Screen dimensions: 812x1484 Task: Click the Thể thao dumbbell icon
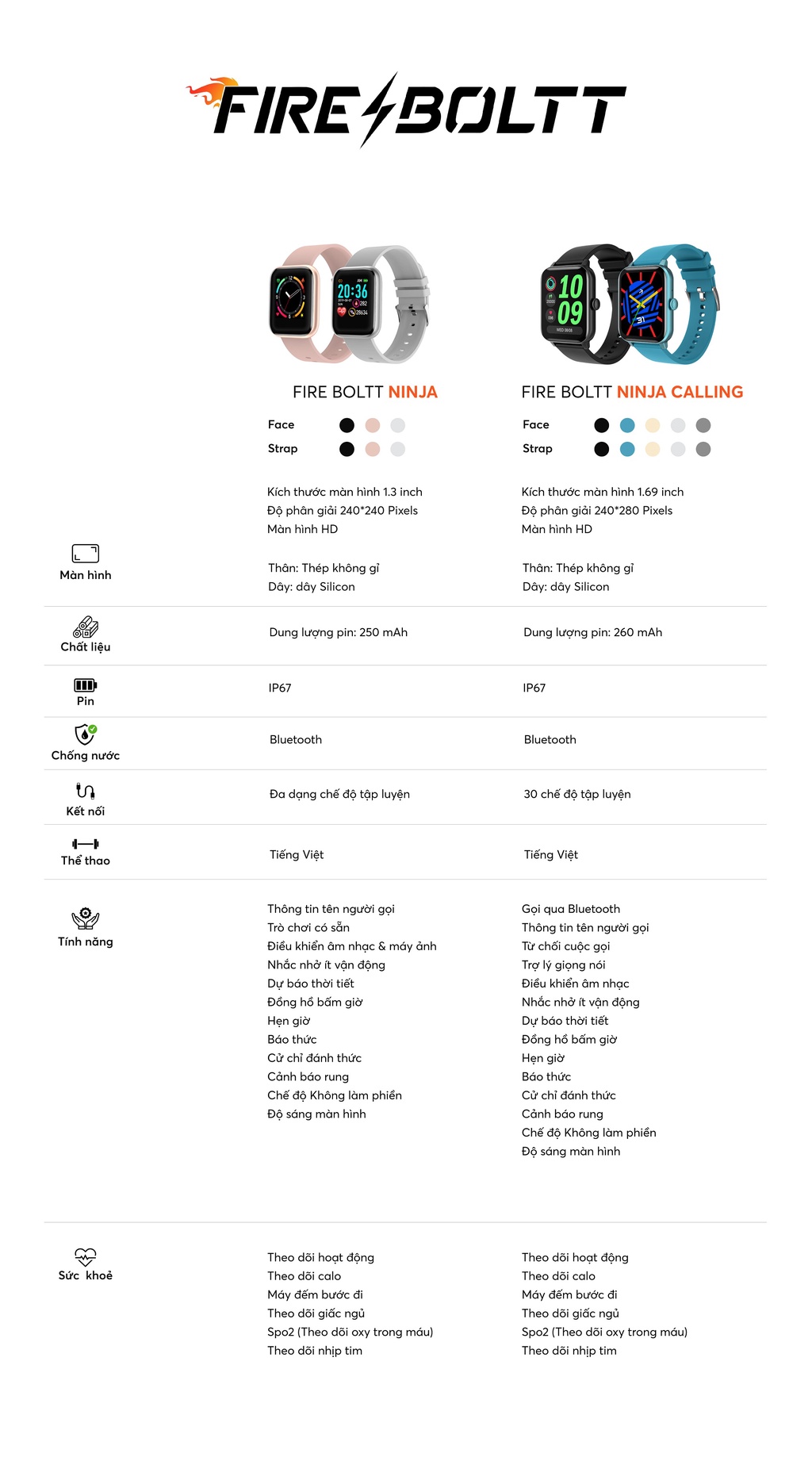coord(86,844)
